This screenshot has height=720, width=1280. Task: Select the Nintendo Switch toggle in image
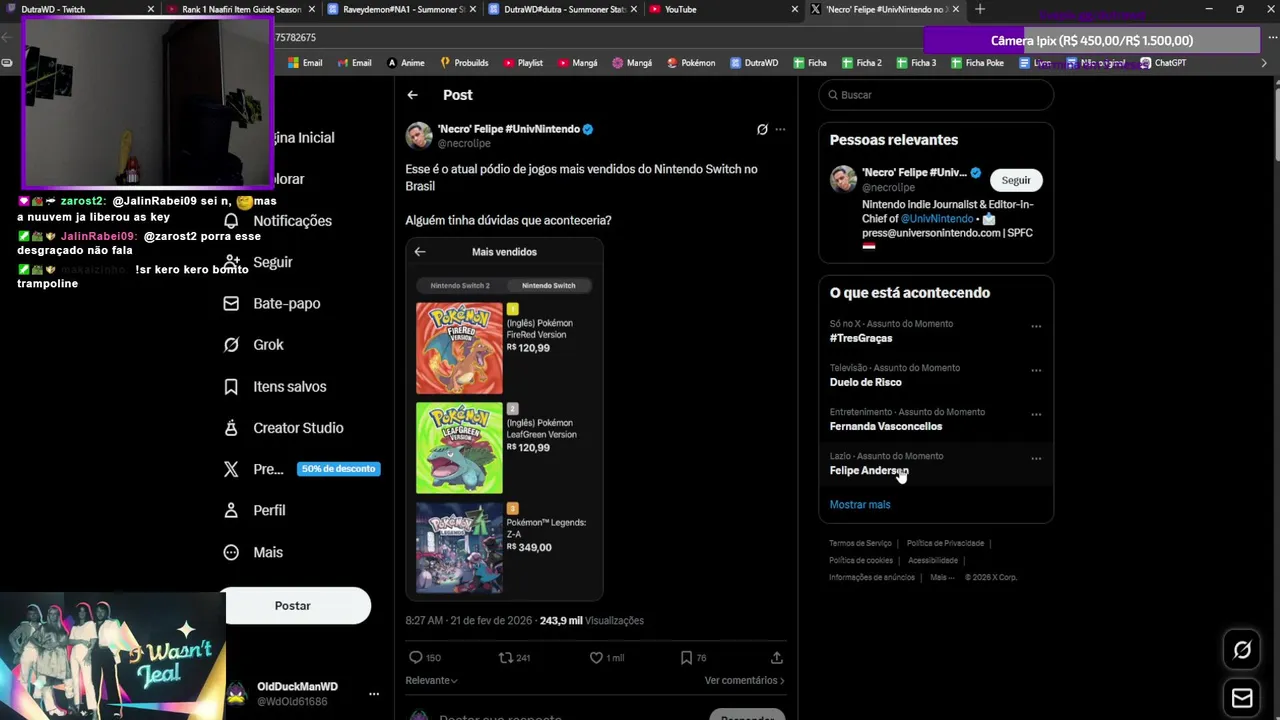pyautogui.click(x=548, y=286)
